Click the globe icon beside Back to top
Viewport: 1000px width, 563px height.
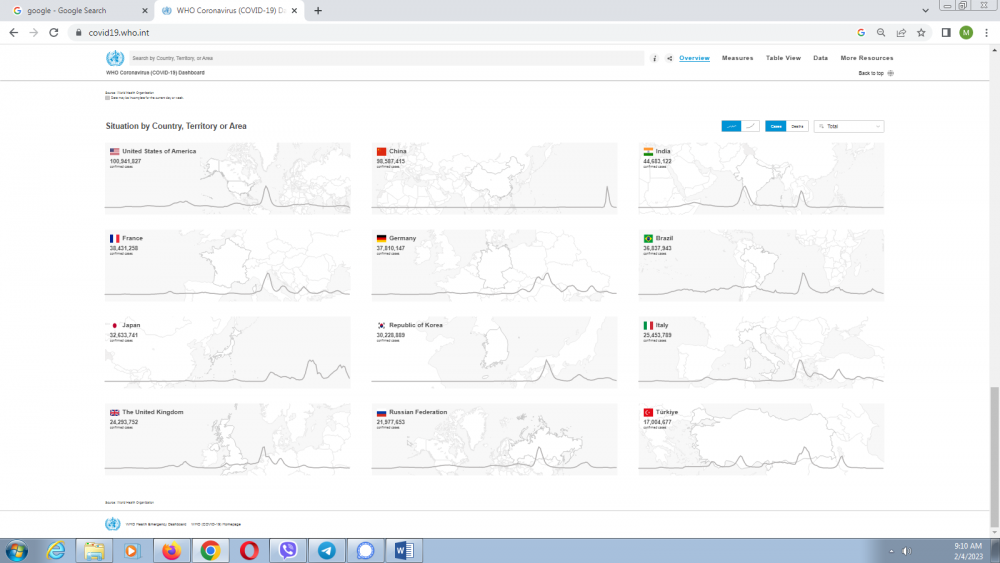coord(891,73)
